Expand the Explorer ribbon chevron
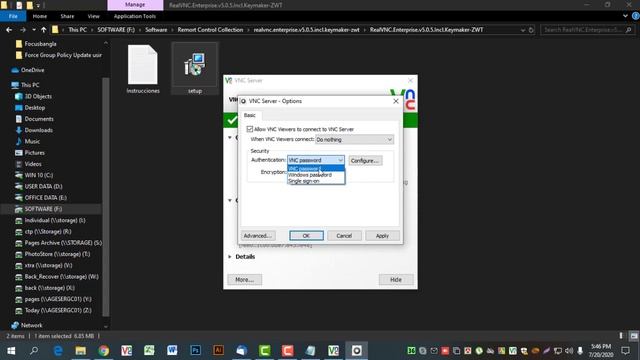This screenshot has width=640, height=360. (x=625, y=16)
